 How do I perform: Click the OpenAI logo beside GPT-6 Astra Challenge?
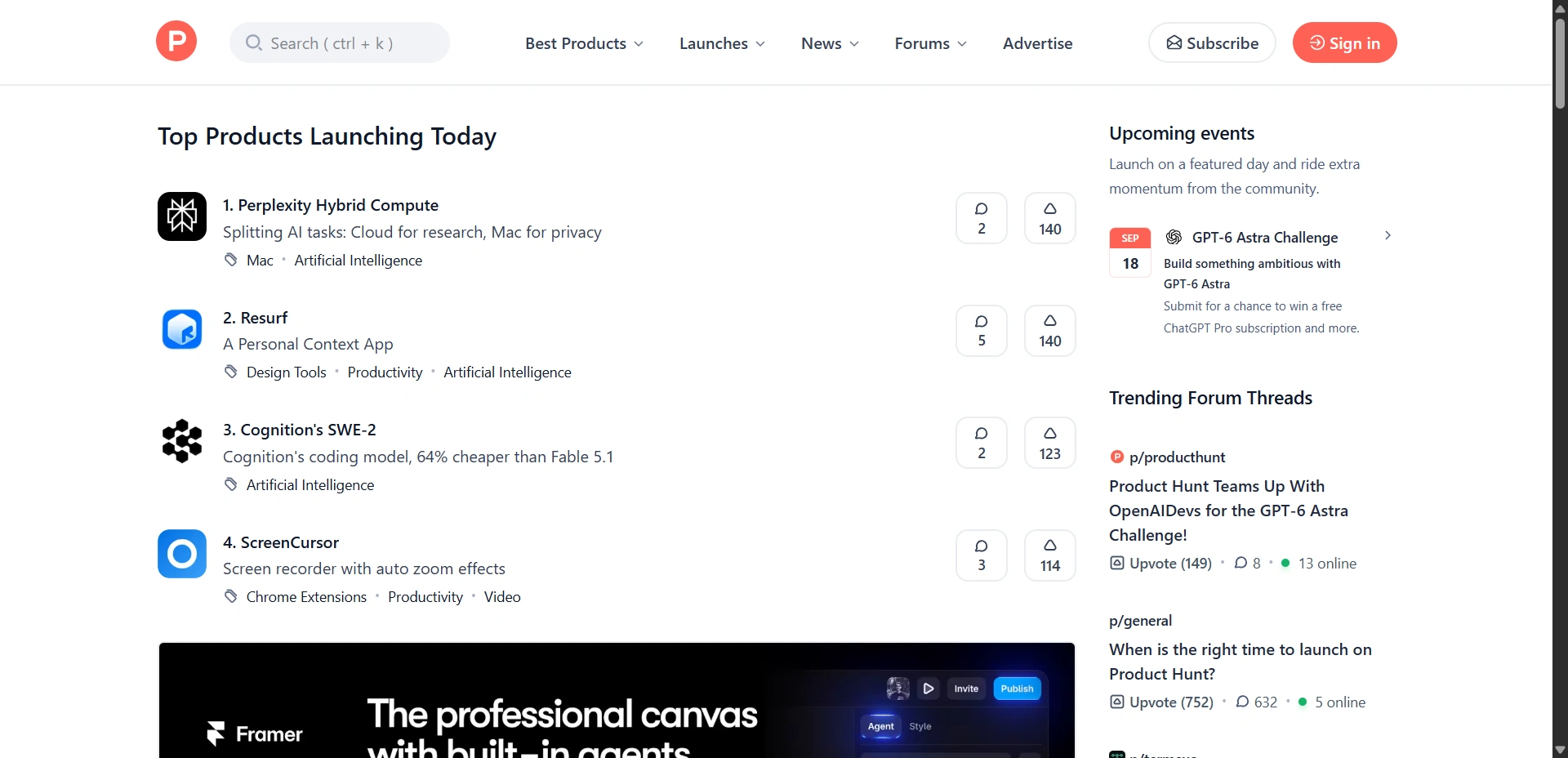coord(1174,237)
